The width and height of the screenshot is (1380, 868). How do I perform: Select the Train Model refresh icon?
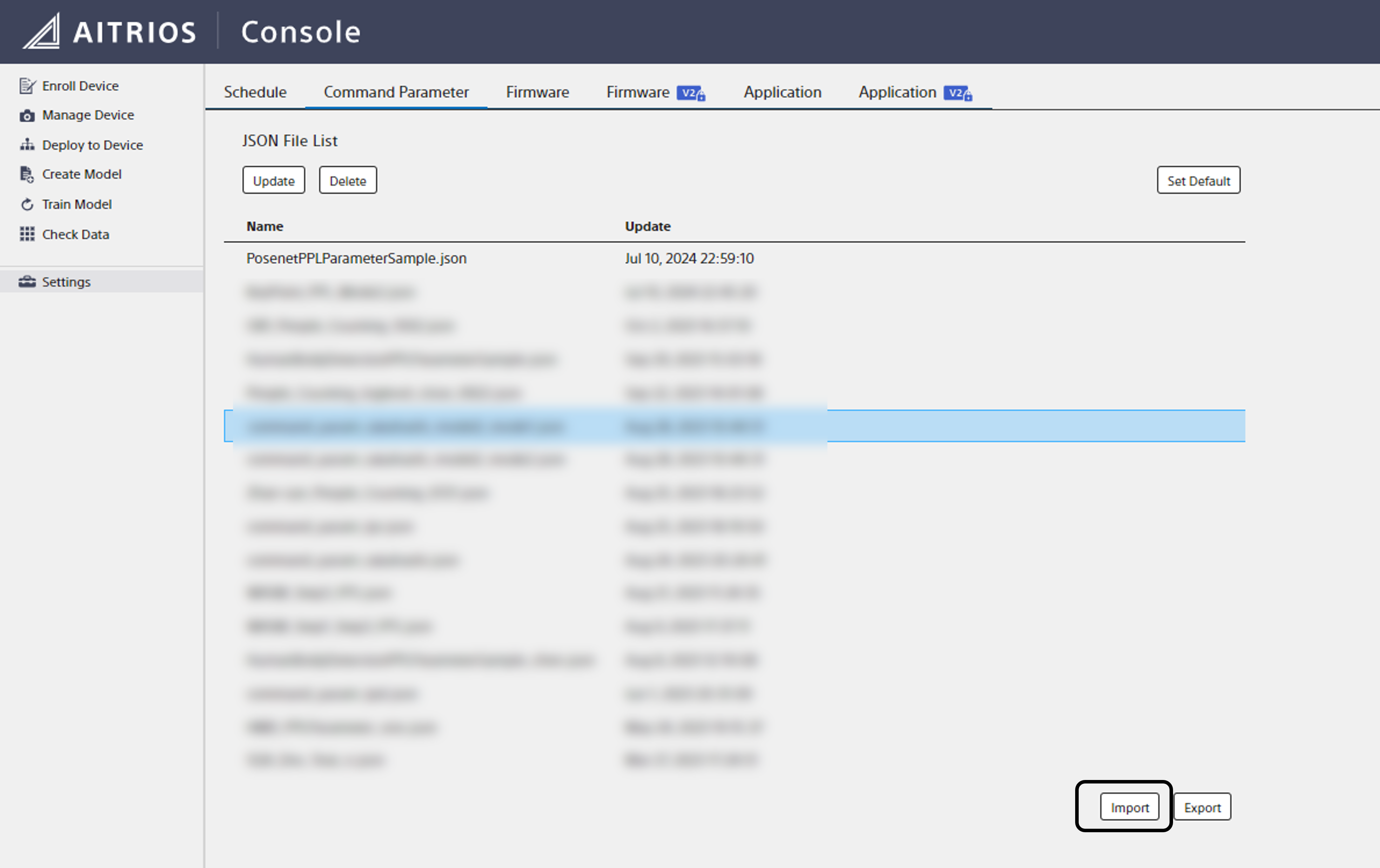click(27, 204)
